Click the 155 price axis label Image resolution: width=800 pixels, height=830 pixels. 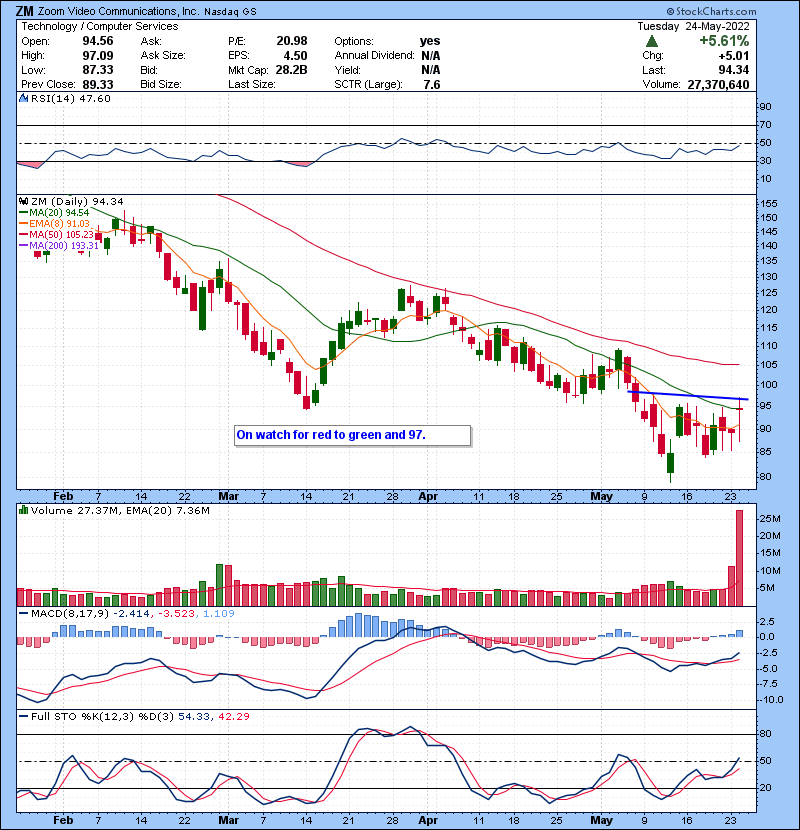click(768, 204)
